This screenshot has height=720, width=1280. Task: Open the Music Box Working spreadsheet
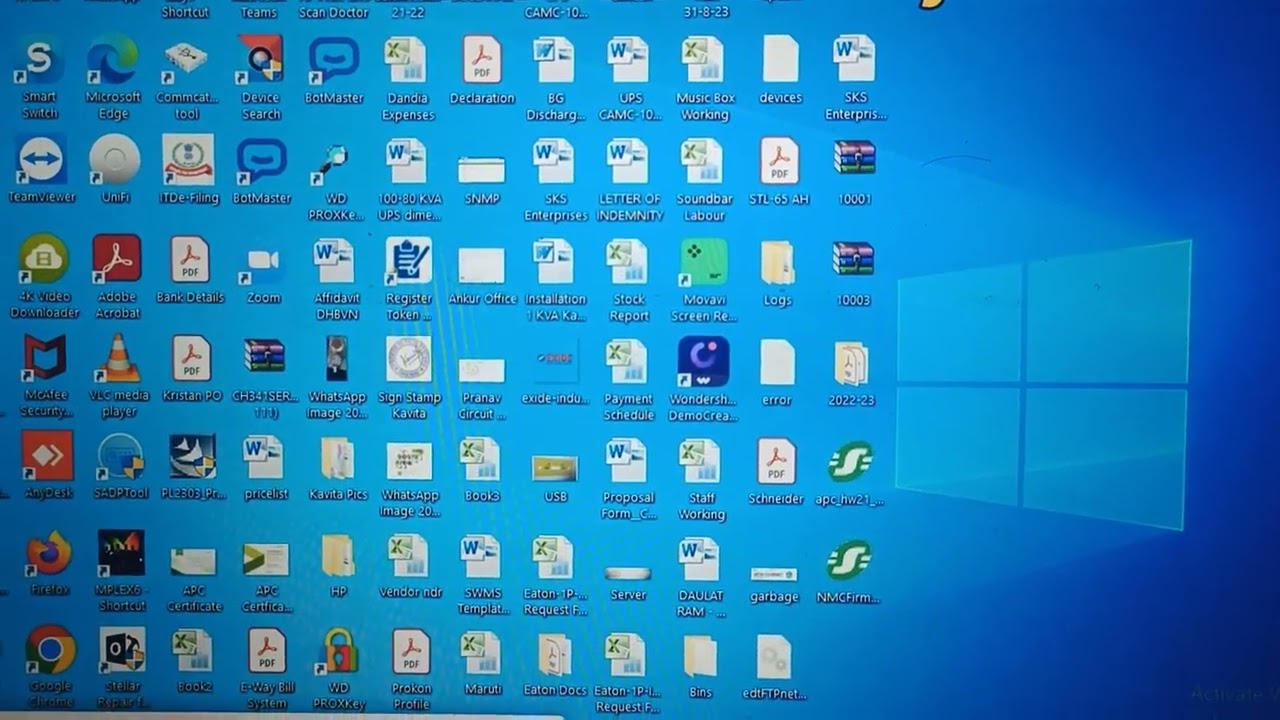(x=704, y=60)
